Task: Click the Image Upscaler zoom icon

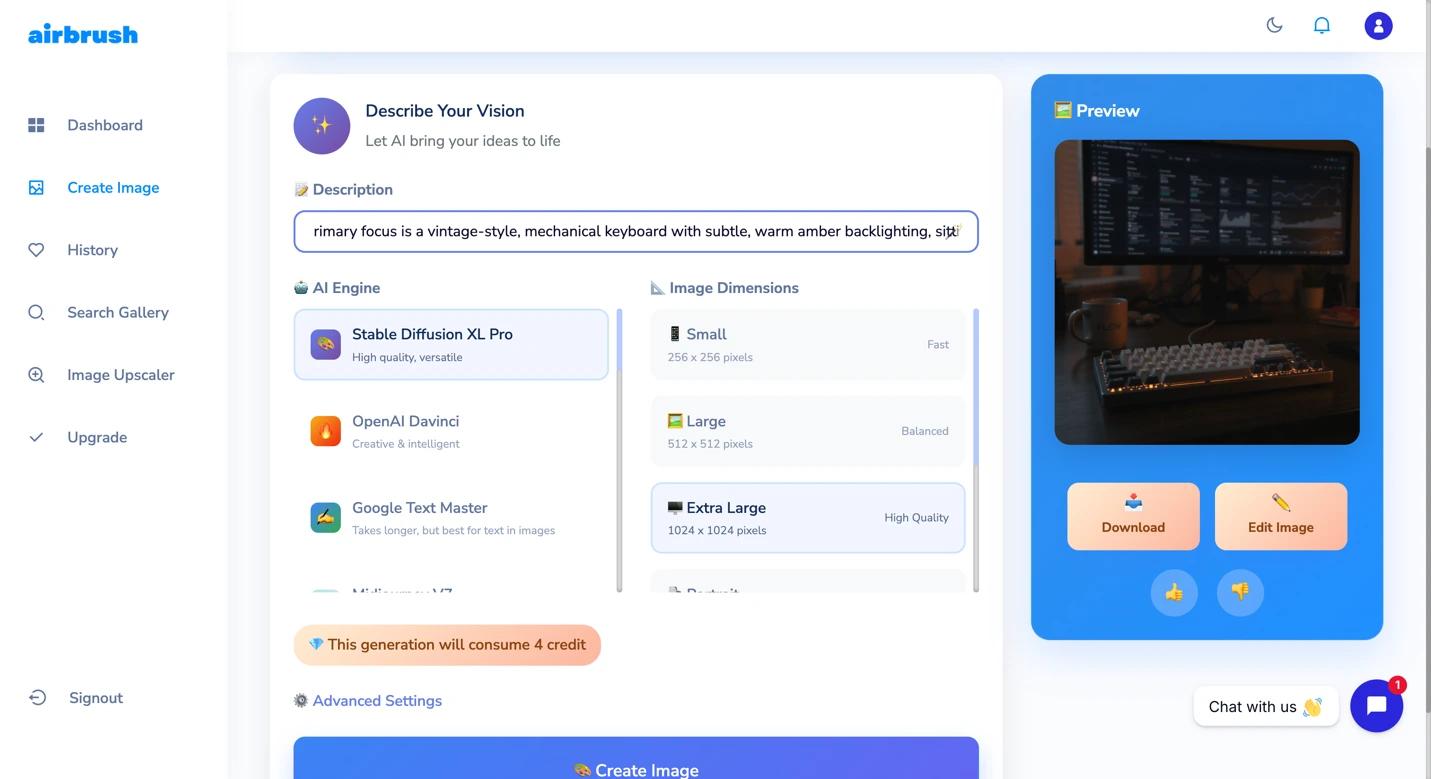Action: (x=36, y=375)
